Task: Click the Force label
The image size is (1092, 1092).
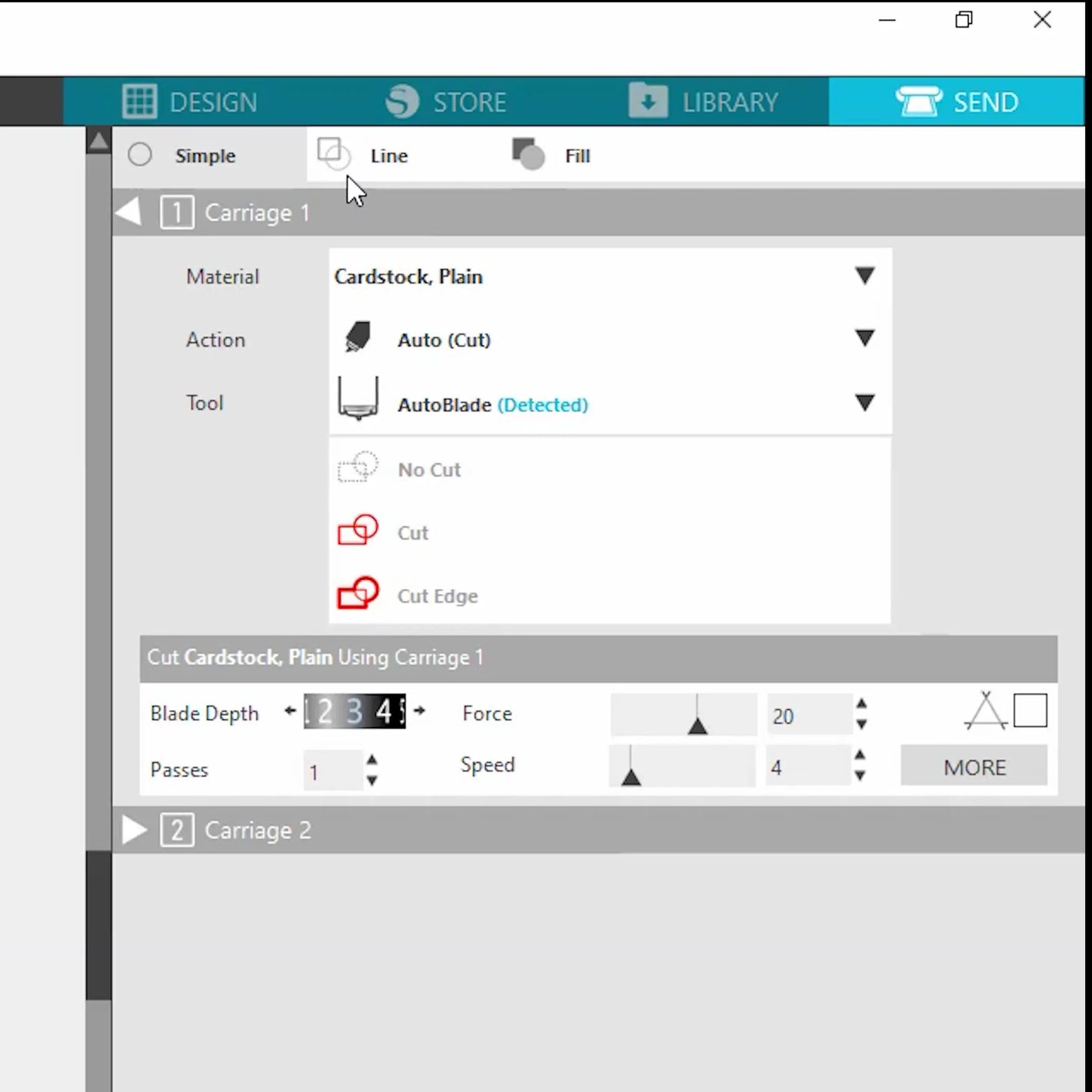Action: pos(487,713)
